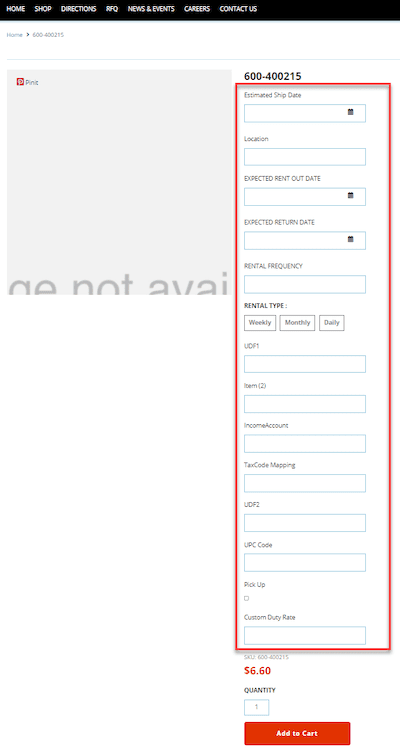Click the TaxCode Mapping input field

(x=305, y=483)
